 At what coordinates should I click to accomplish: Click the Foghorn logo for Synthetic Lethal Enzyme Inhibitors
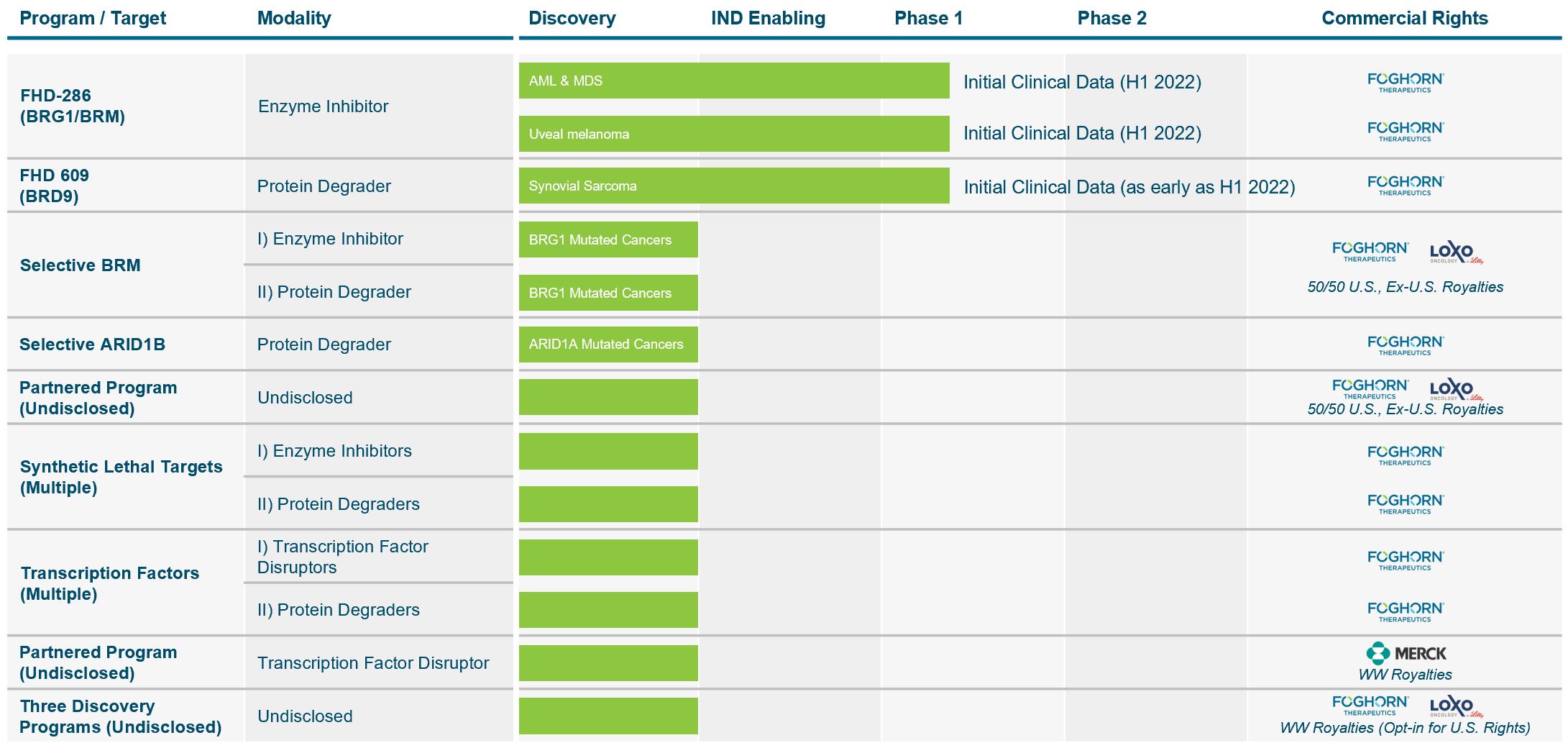(x=1406, y=455)
